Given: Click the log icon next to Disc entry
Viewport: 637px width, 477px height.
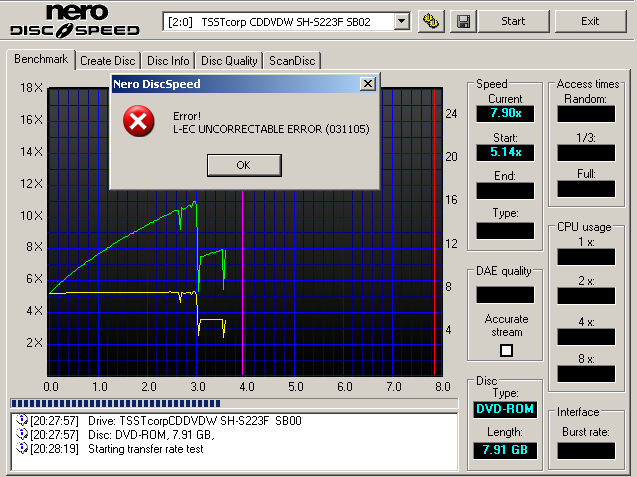Looking at the screenshot, I should click(x=22, y=434).
